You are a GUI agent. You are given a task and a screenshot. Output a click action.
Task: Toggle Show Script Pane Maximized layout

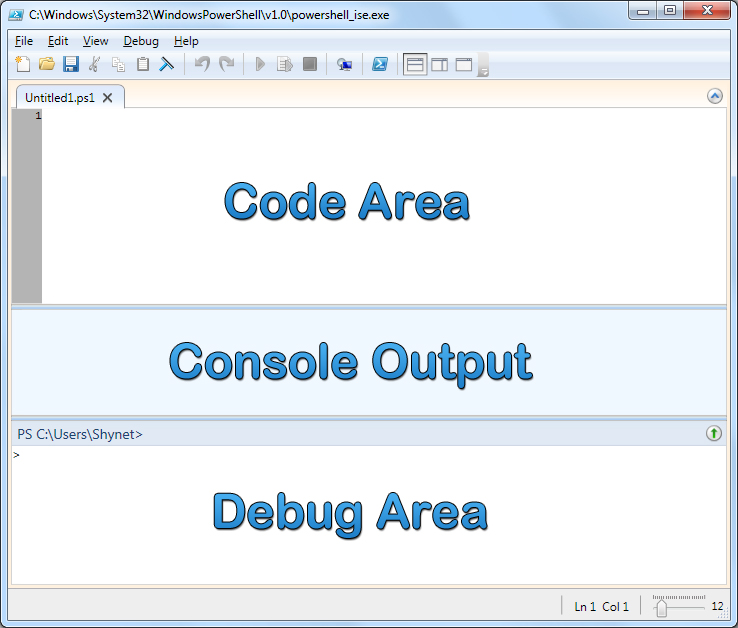click(x=463, y=65)
